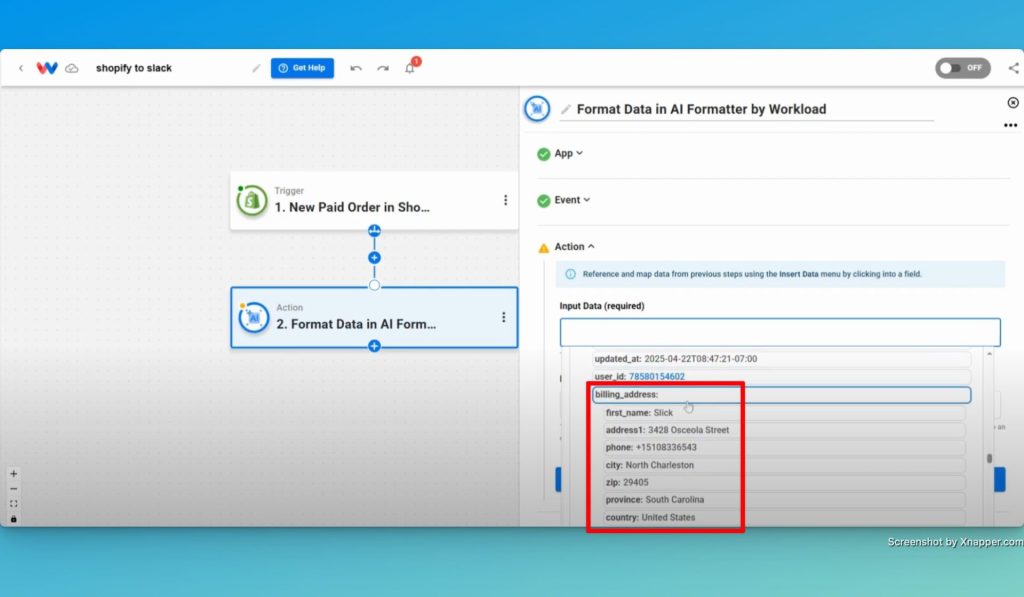Open the Workload logo home
The width and height of the screenshot is (1024, 597).
[x=46, y=68]
